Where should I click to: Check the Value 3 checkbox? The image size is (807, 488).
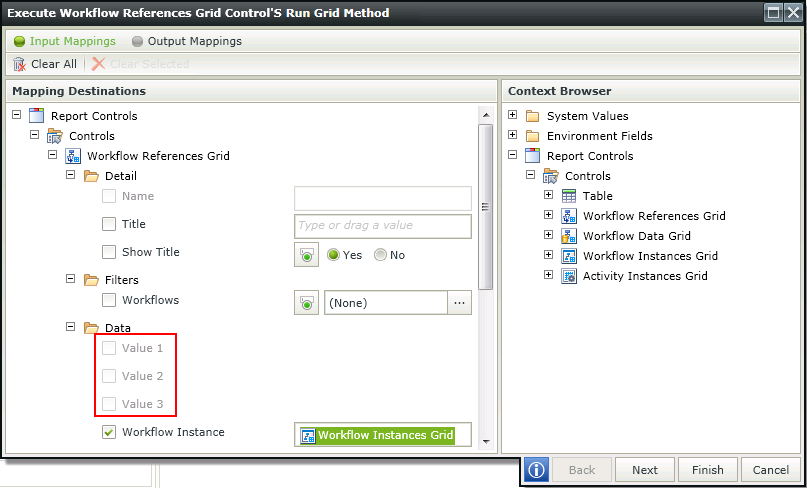[x=109, y=404]
